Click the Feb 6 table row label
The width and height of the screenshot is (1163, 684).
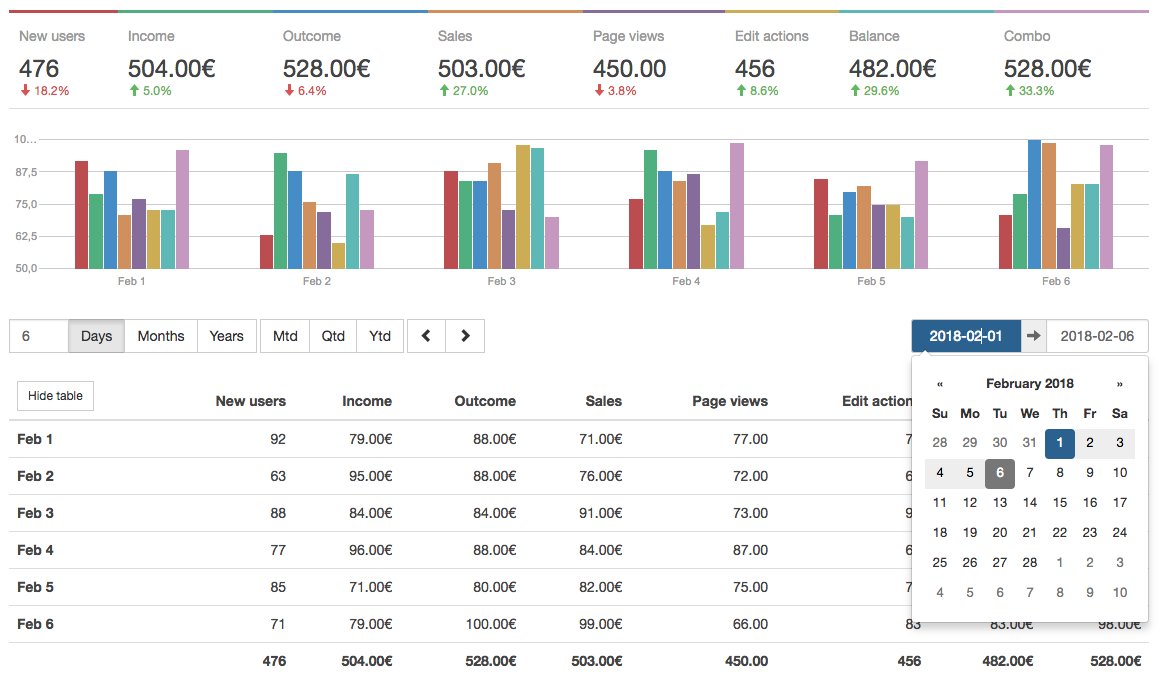coord(35,625)
